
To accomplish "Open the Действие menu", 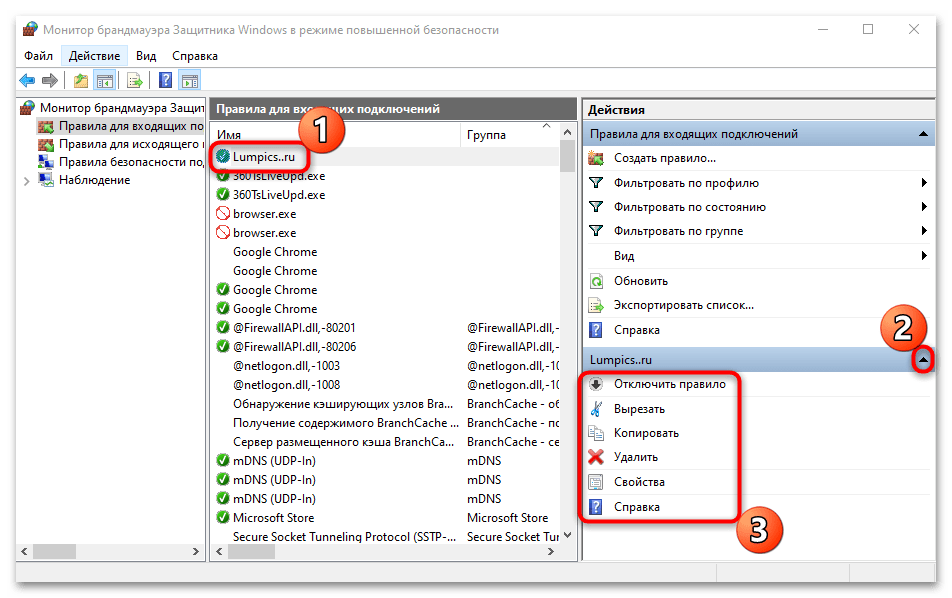I will 95,56.
